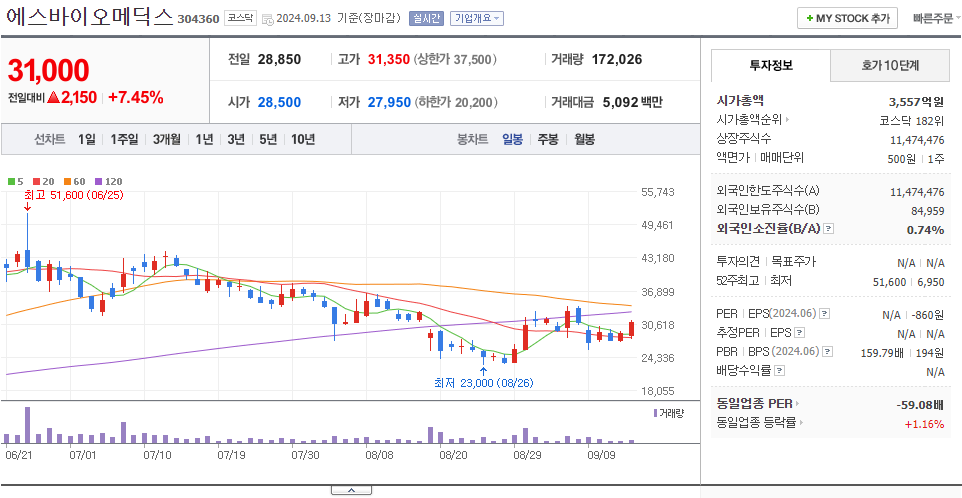Click the 상한가 37,500 text

coord(455,59)
